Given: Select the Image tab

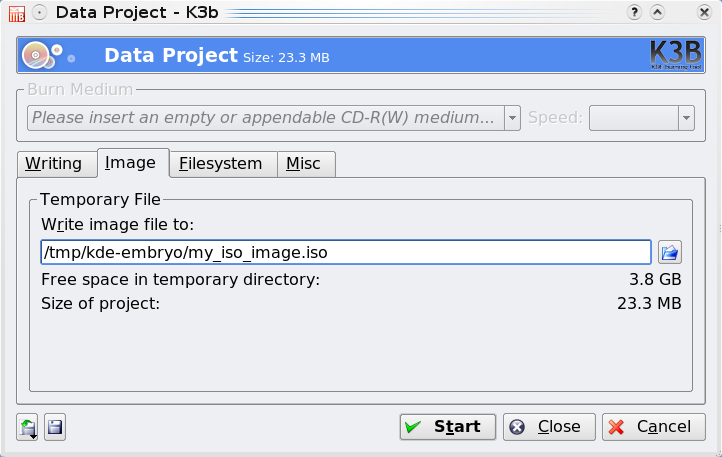Looking at the screenshot, I should (x=130, y=163).
